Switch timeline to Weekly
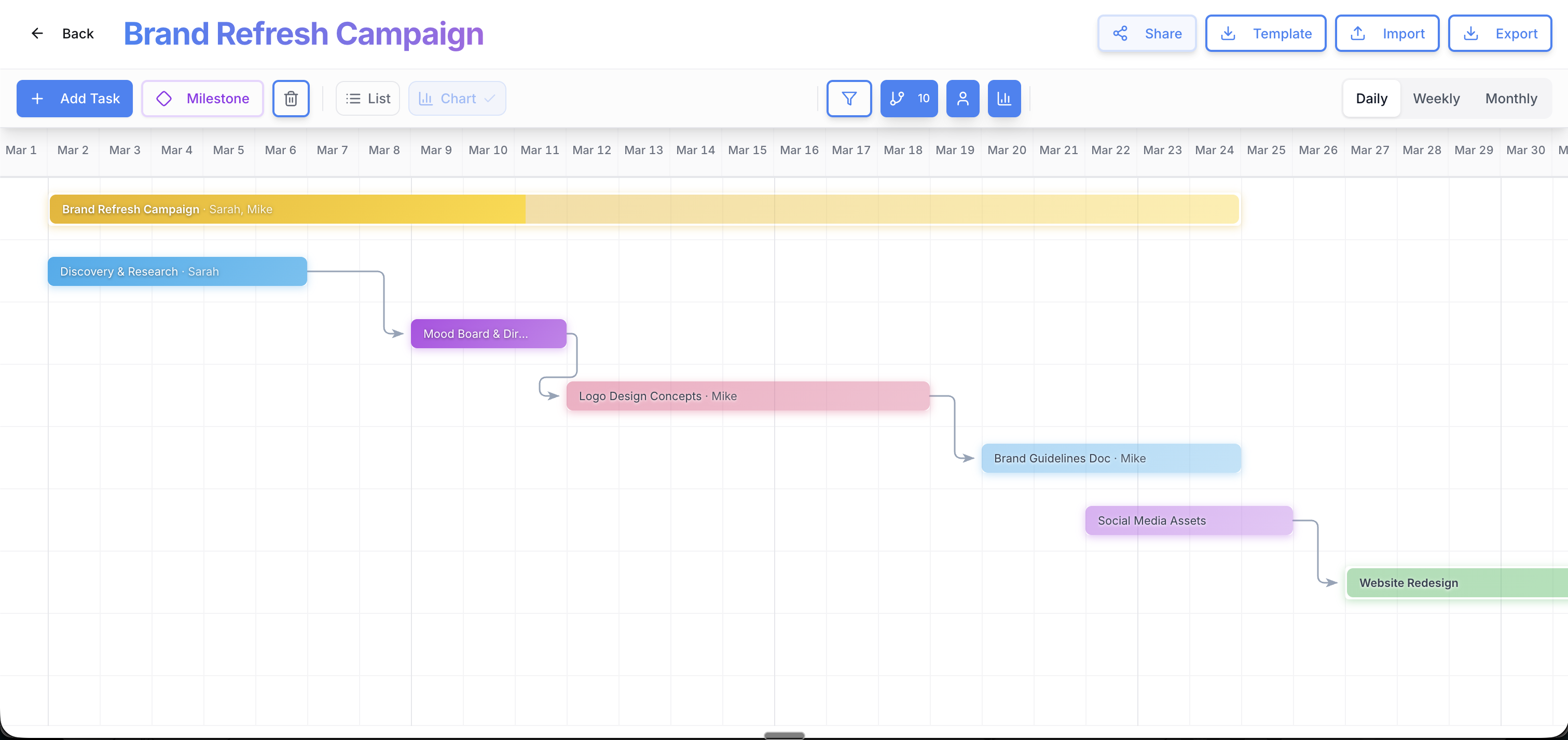The image size is (1568, 740). [1436, 99]
